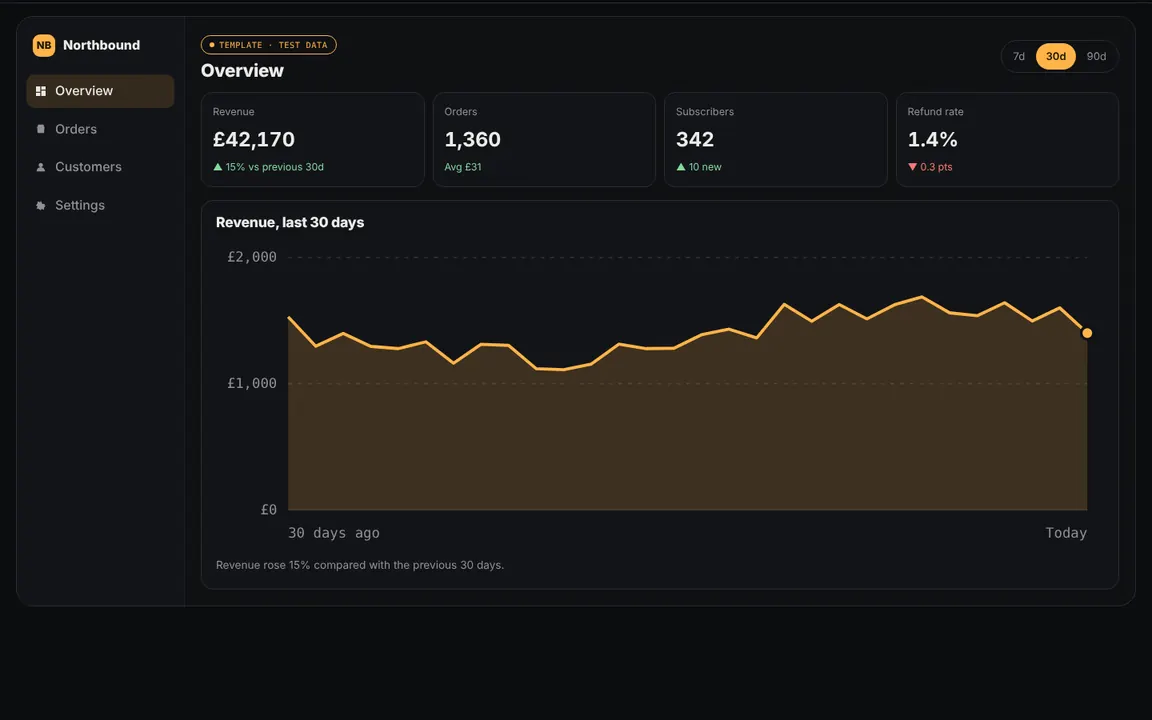Screen dimensions: 1152x720
Task: Open the Customers section
Action: pos(100,168)
